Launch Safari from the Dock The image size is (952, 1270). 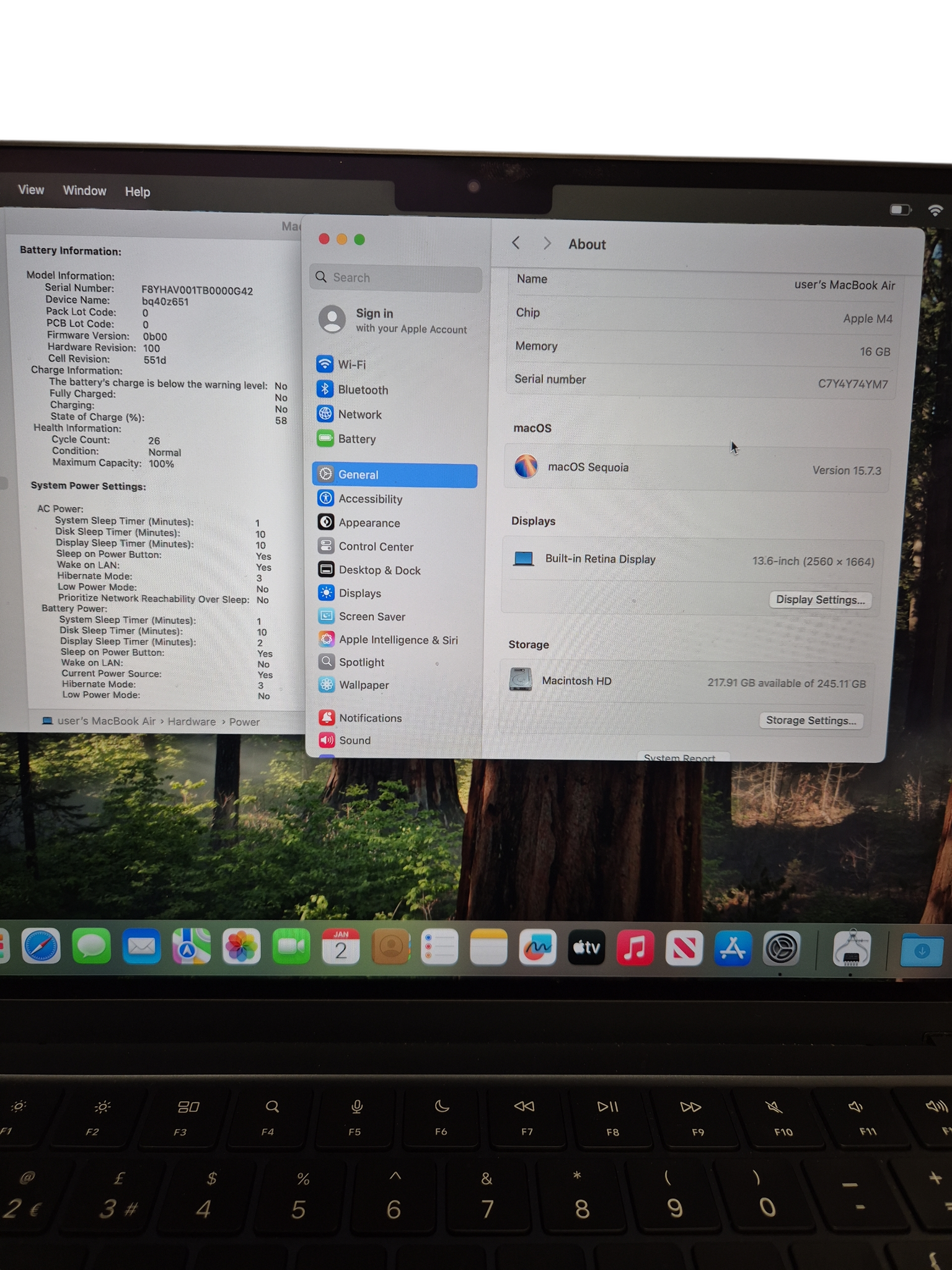42,947
